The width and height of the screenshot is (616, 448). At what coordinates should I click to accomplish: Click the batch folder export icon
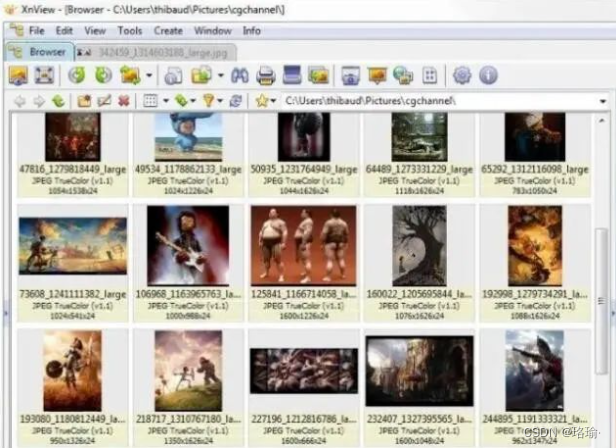(201, 75)
